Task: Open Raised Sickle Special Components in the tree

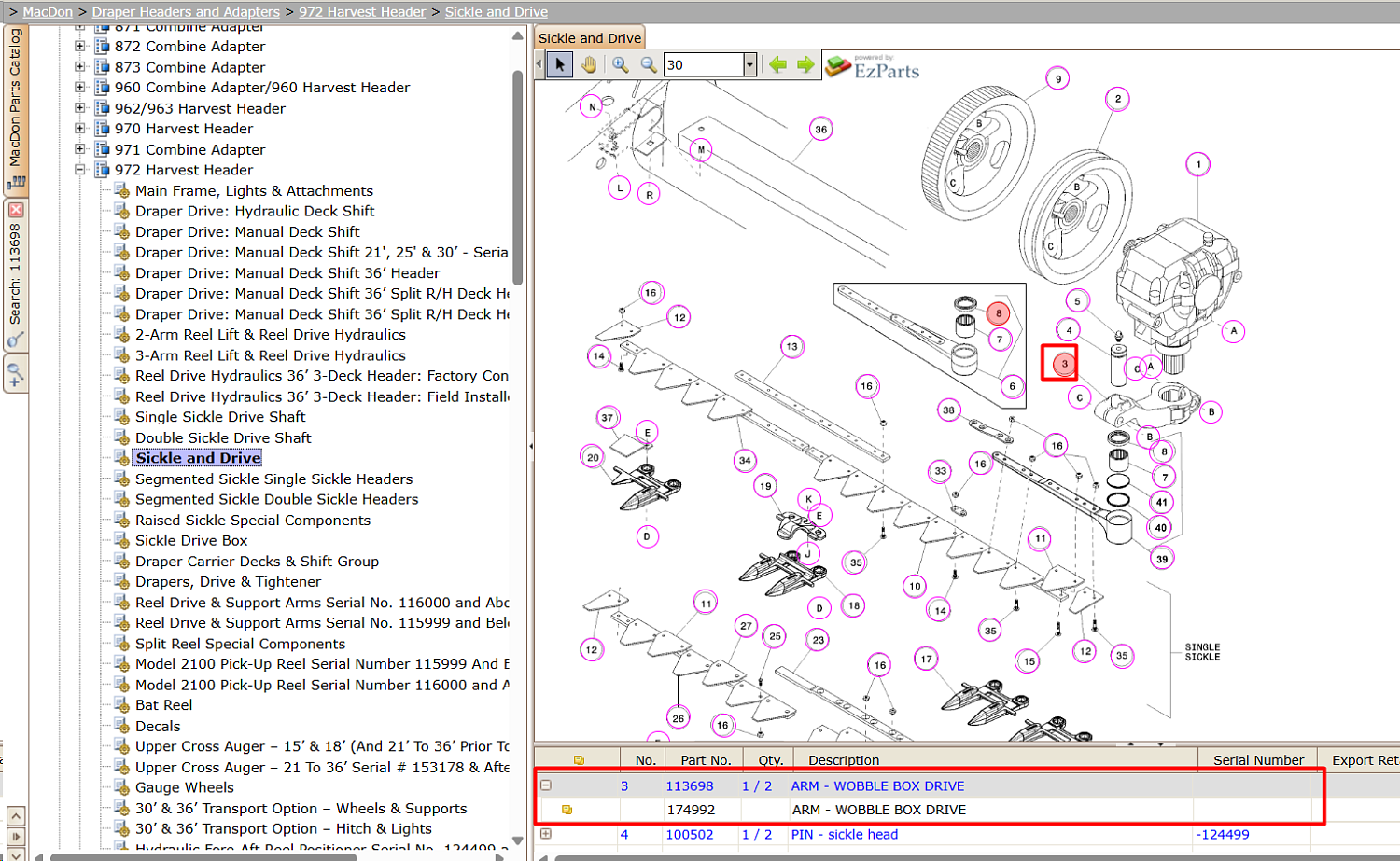Action: (253, 521)
